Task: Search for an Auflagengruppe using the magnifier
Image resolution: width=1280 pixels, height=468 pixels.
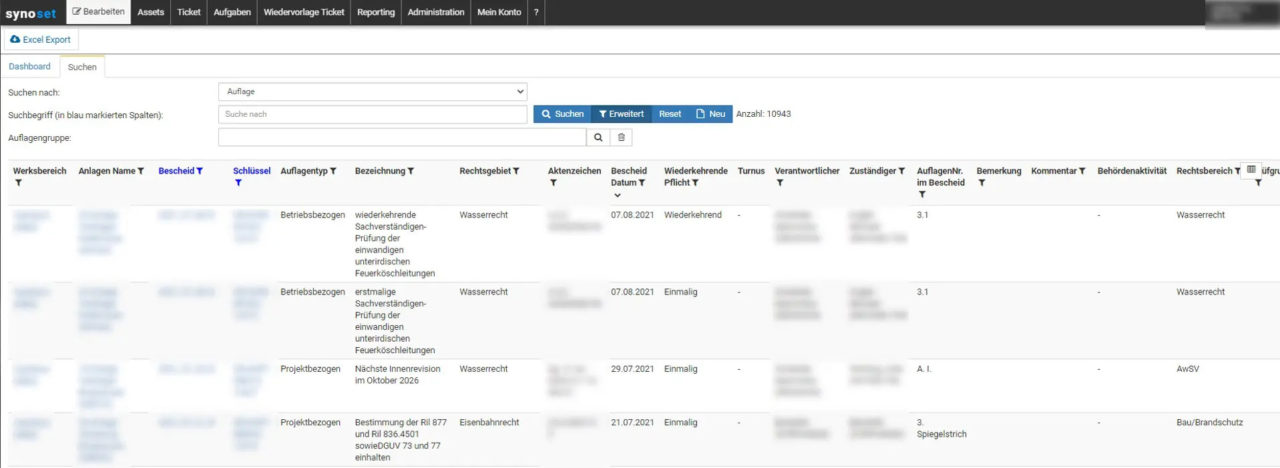Action: click(x=598, y=137)
